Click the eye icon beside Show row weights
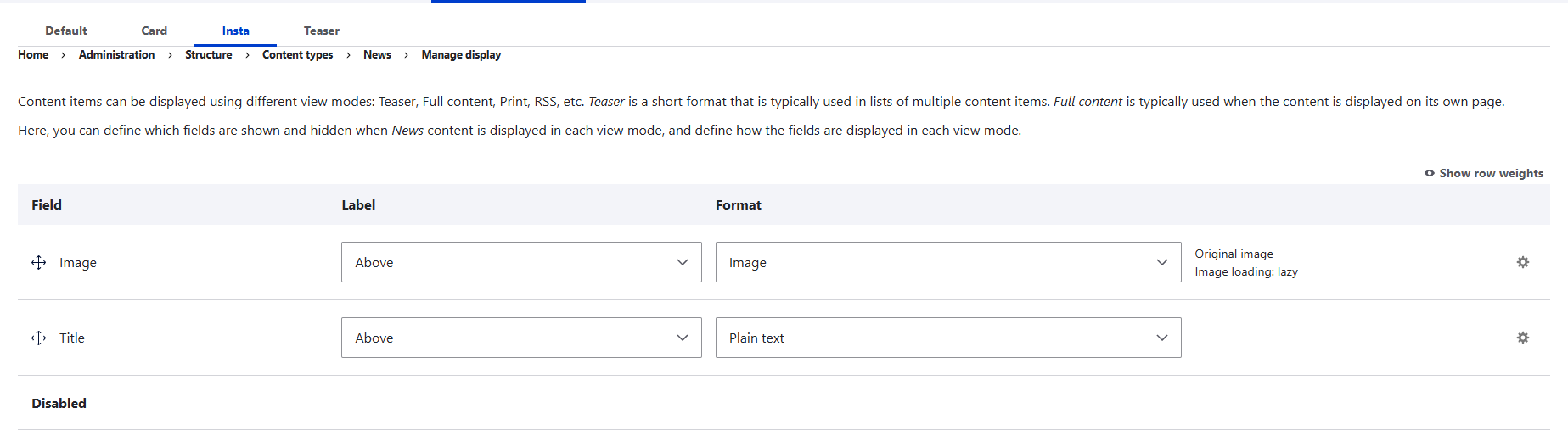 [x=1430, y=173]
